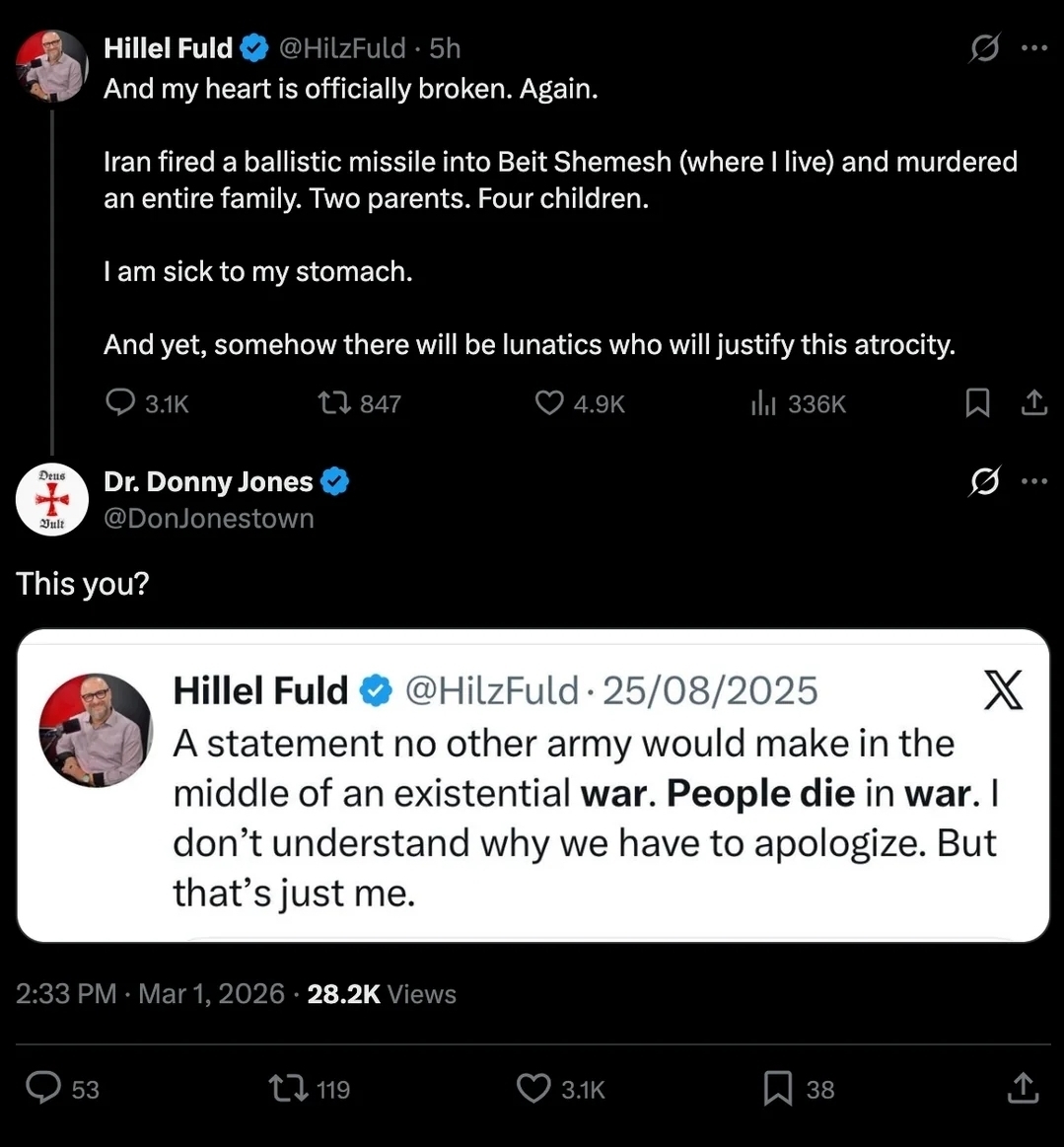Image resolution: width=1064 pixels, height=1147 pixels.
Task: Like Dr. Donny Jones's post
Action: (x=533, y=1088)
